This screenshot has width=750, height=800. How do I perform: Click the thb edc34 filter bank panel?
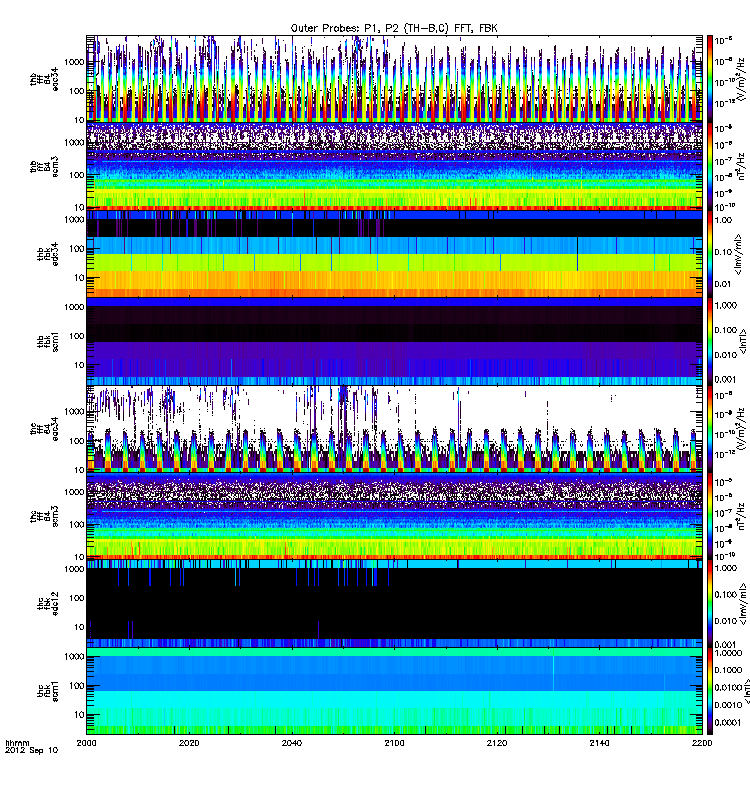[x=394, y=254]
